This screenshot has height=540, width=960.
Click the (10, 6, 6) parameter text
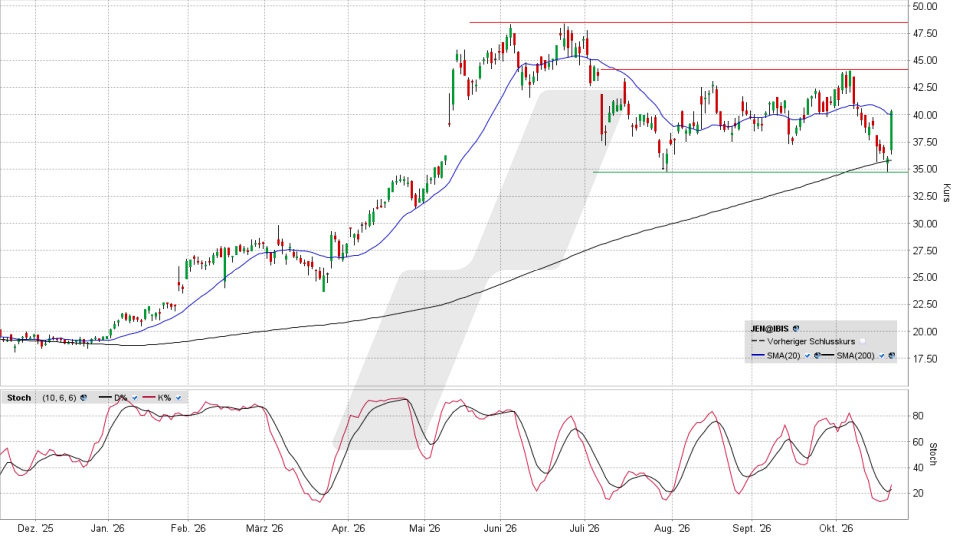click(59, 398)
